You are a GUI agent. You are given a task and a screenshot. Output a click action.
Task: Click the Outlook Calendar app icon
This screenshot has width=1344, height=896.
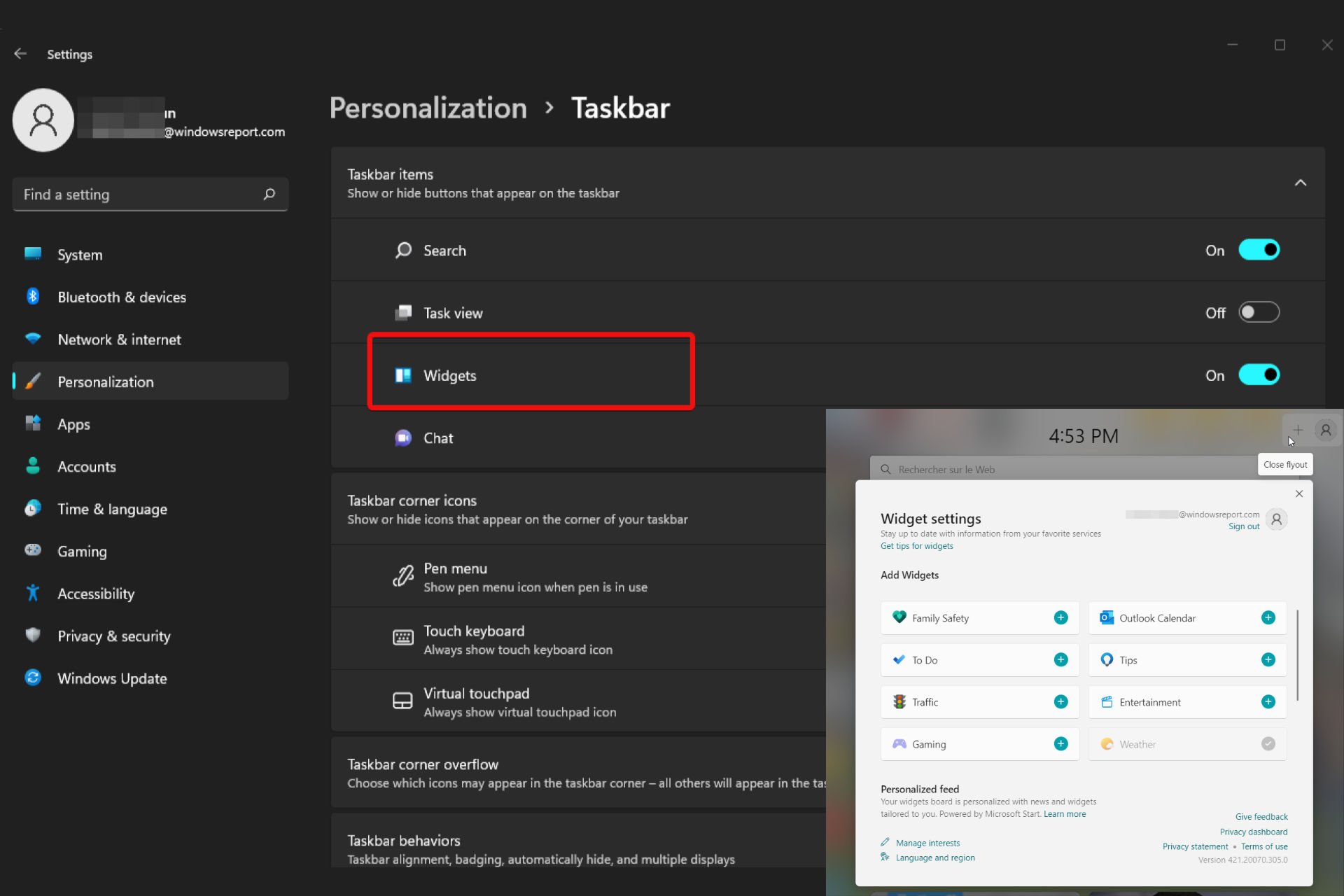[x=1107, y=617]
